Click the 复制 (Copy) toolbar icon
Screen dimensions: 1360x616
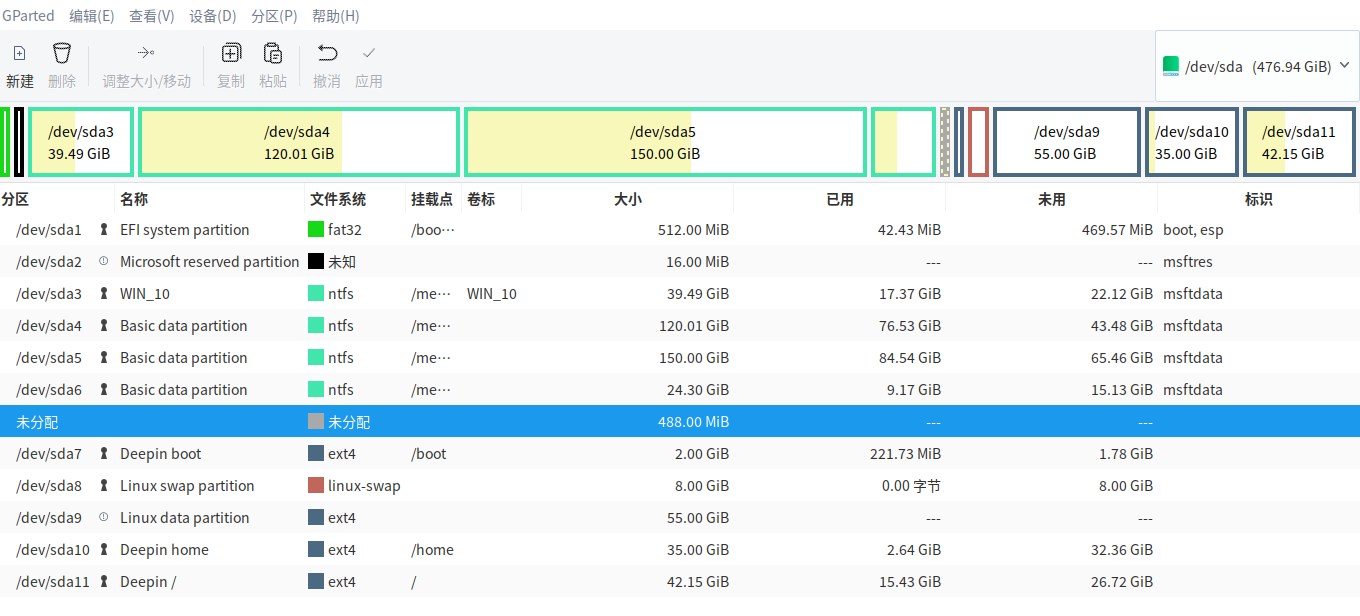(230, 60)
